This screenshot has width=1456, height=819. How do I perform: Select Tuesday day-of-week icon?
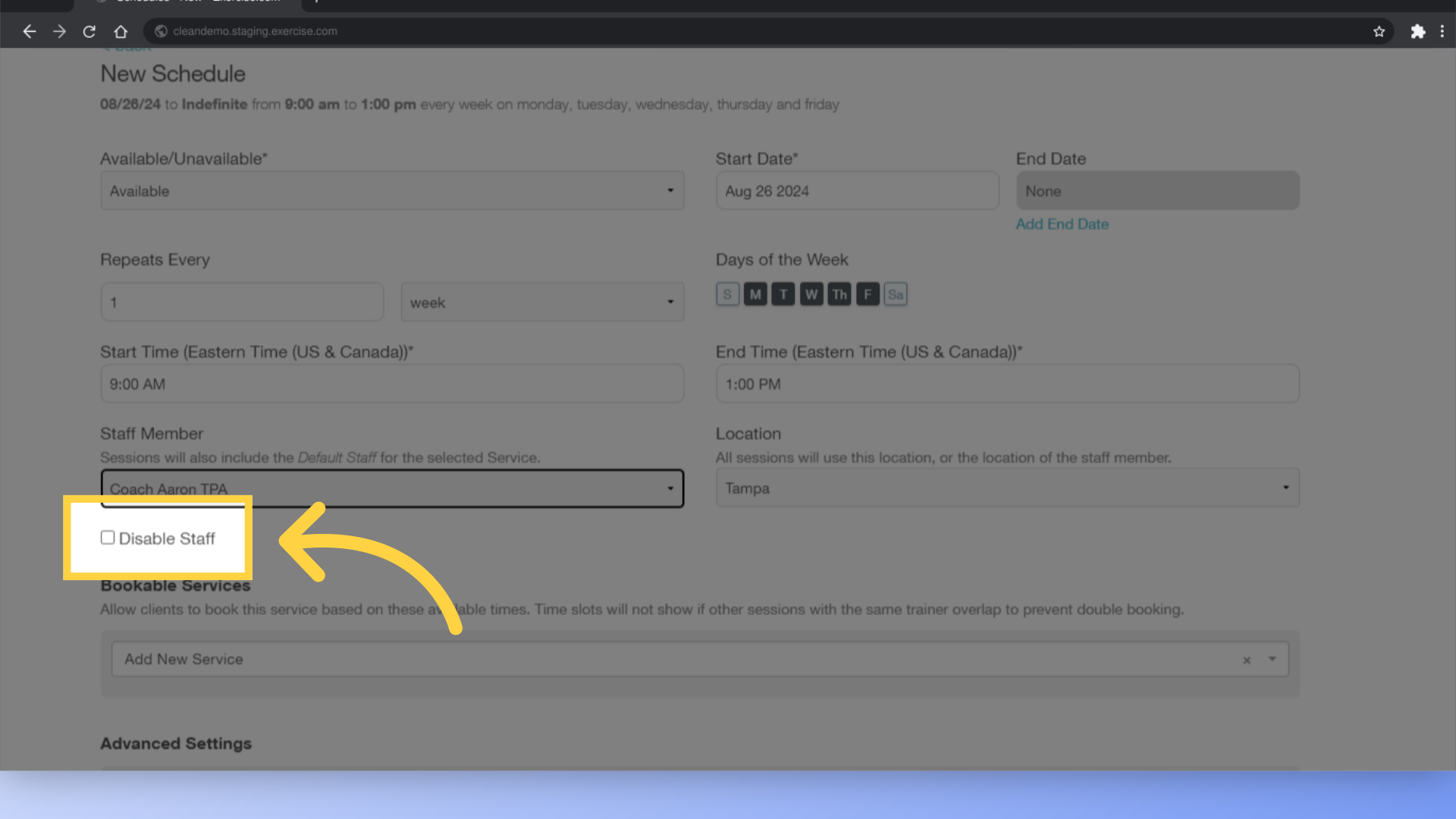pos(783,293)
